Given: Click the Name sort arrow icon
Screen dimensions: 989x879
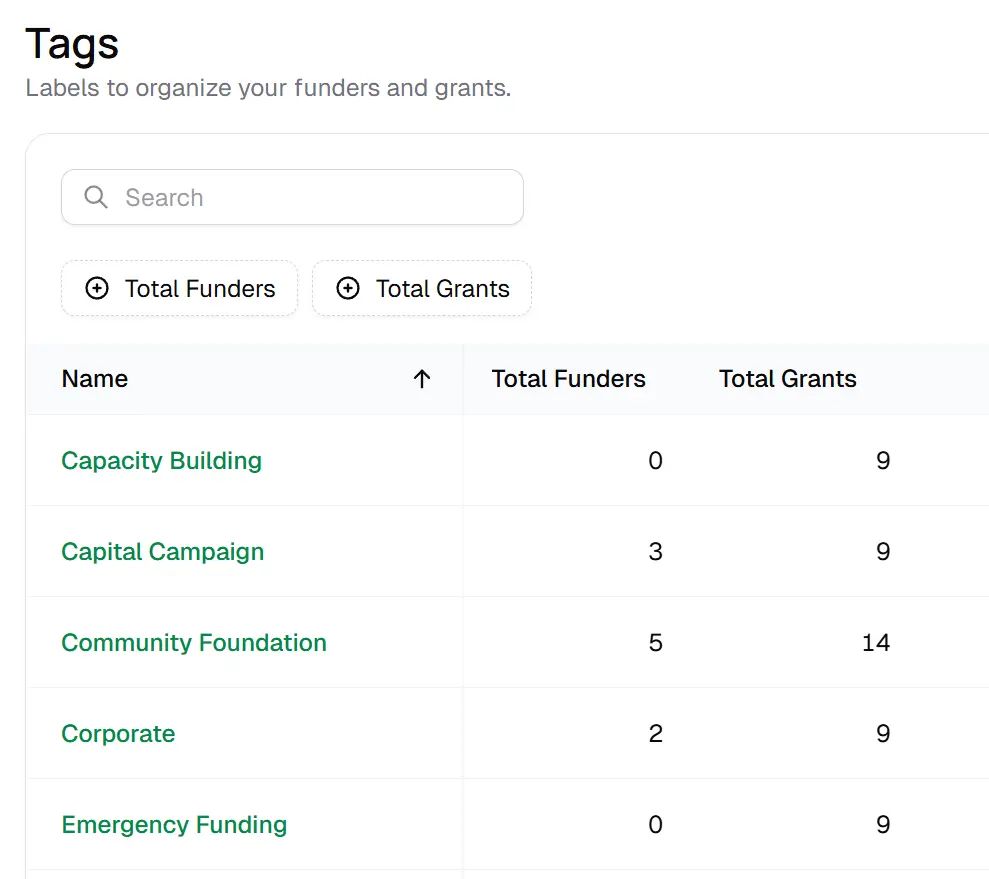Looking at the screenshot, I should [422, 379].
